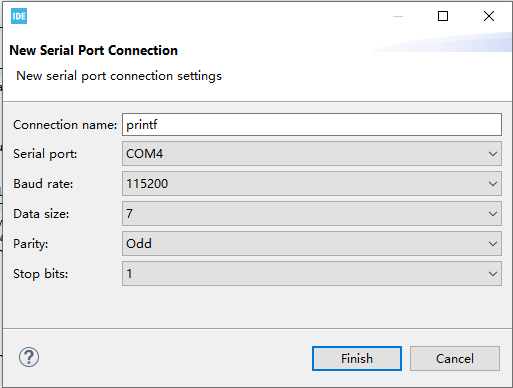Open the Parity dropdown showing Odd
This screenshot has height=388, width=513.
click(x=312, y=244)
